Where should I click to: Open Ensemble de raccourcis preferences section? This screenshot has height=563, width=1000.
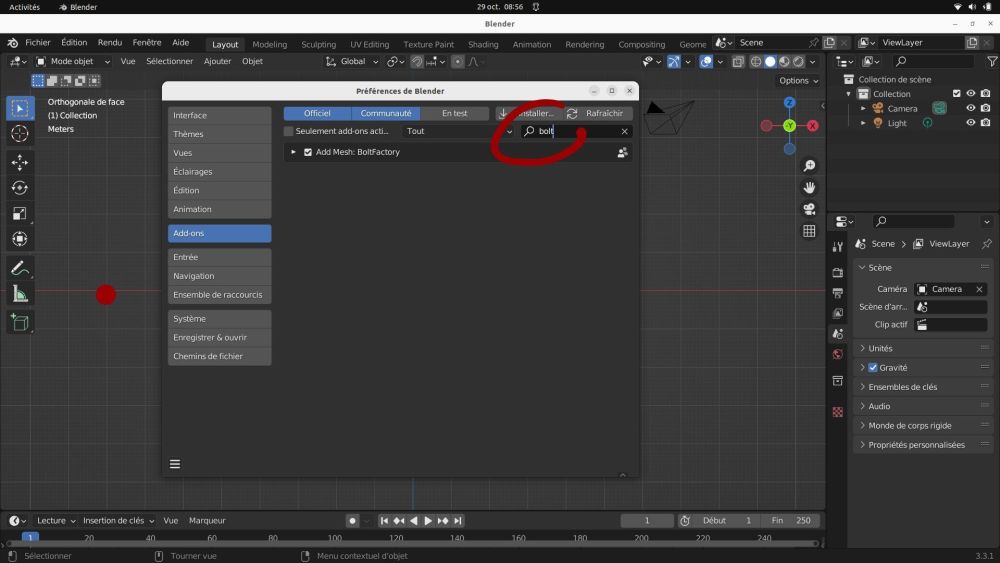point(219,295)
